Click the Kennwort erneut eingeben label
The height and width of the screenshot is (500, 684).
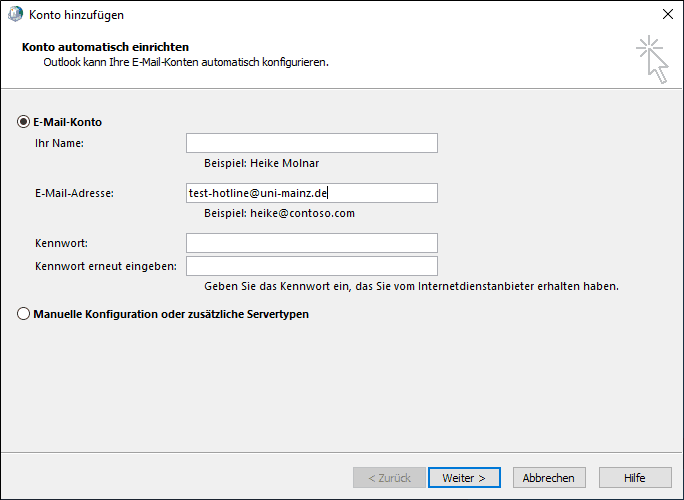[106, 266]
